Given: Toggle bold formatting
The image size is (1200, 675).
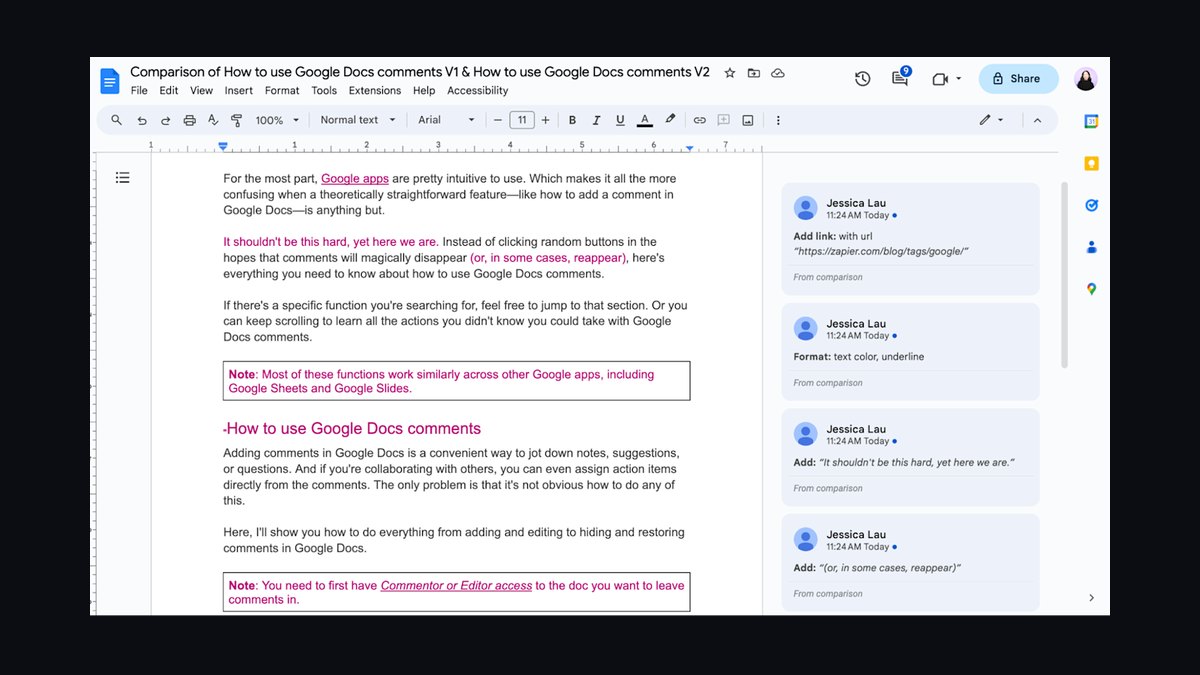Looking at the screenshot, I should [573, 120].
